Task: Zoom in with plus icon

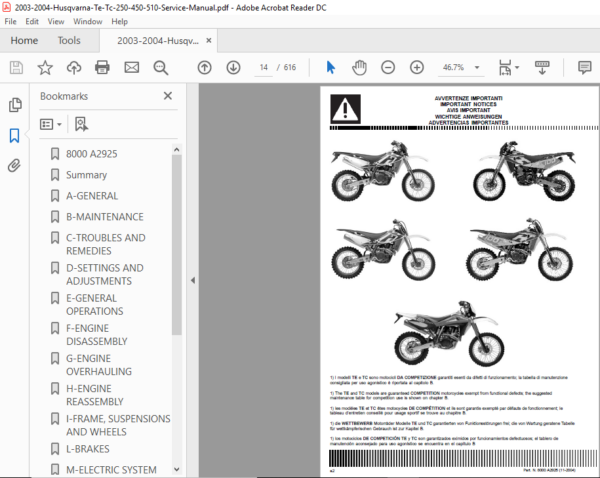Action: [x=417, y=68]
